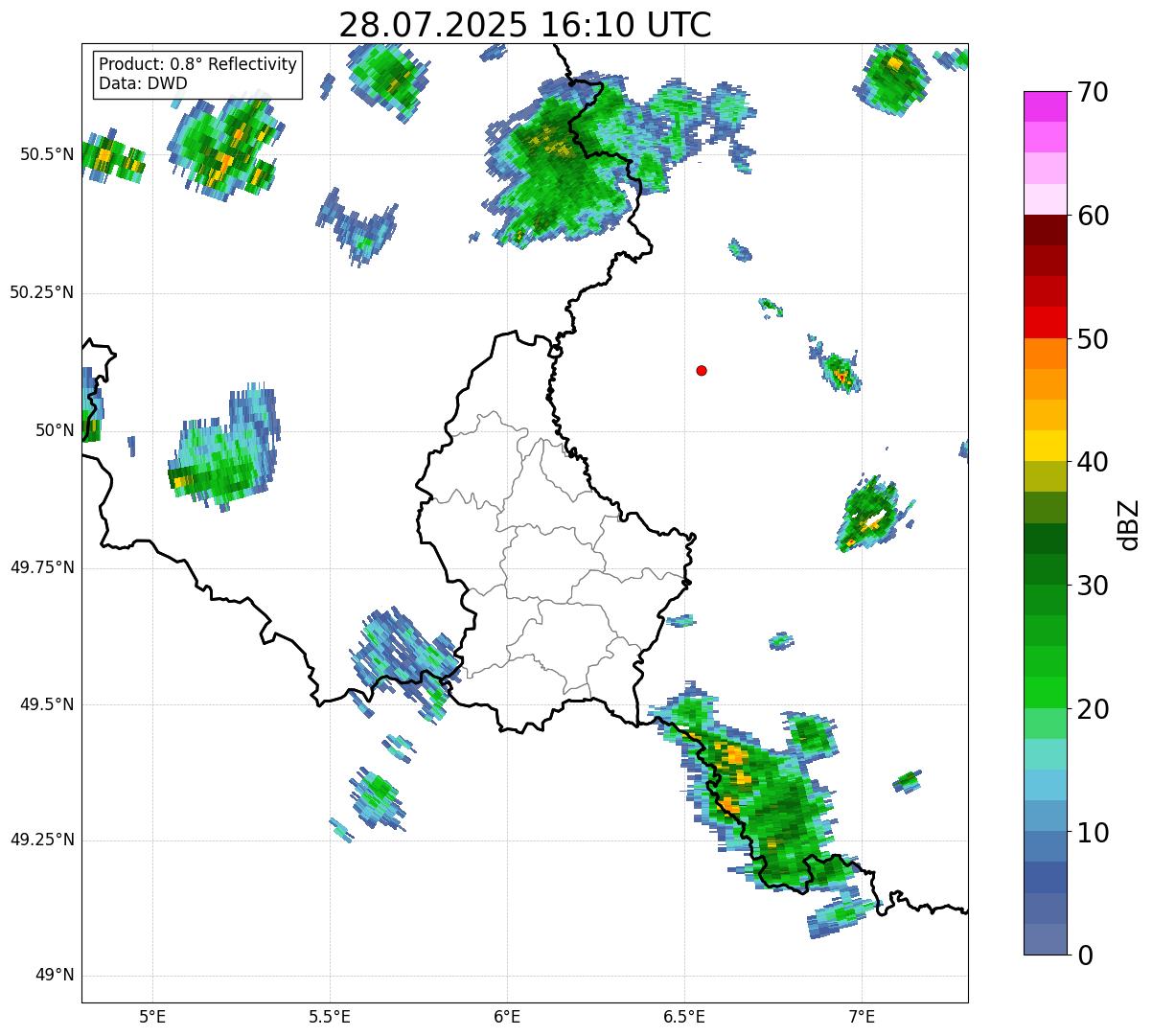1152x1036 pixels.
Task: Click the 50°N latitude label
Action: point(56,430)
